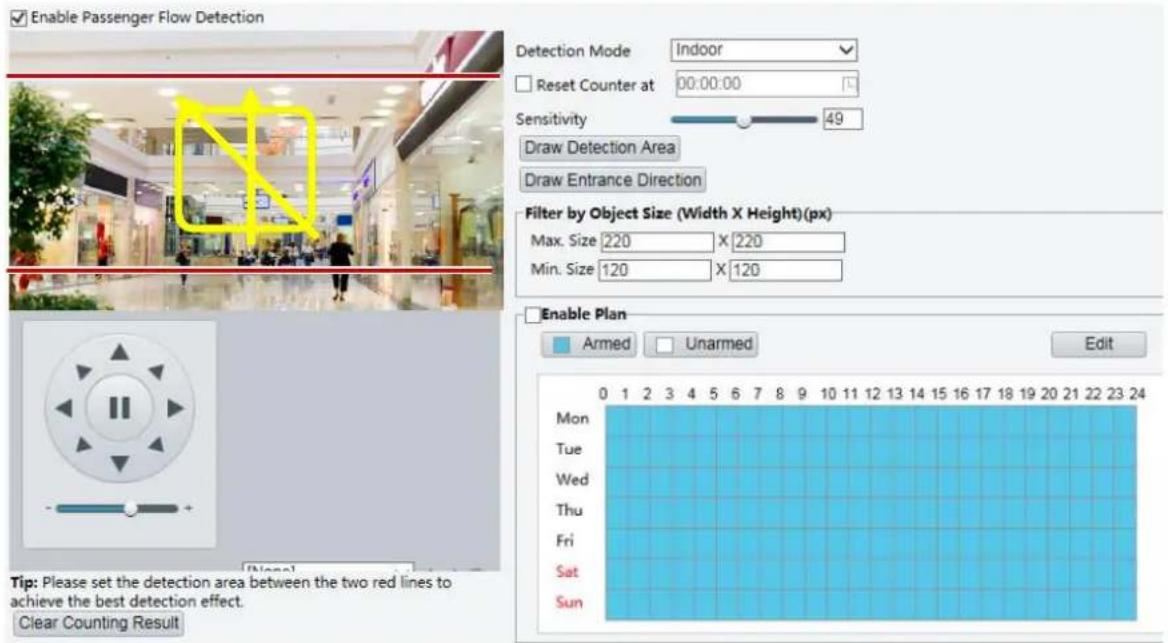Toggle Enable Passenger Flow Detection checkbox

point(18,18)
